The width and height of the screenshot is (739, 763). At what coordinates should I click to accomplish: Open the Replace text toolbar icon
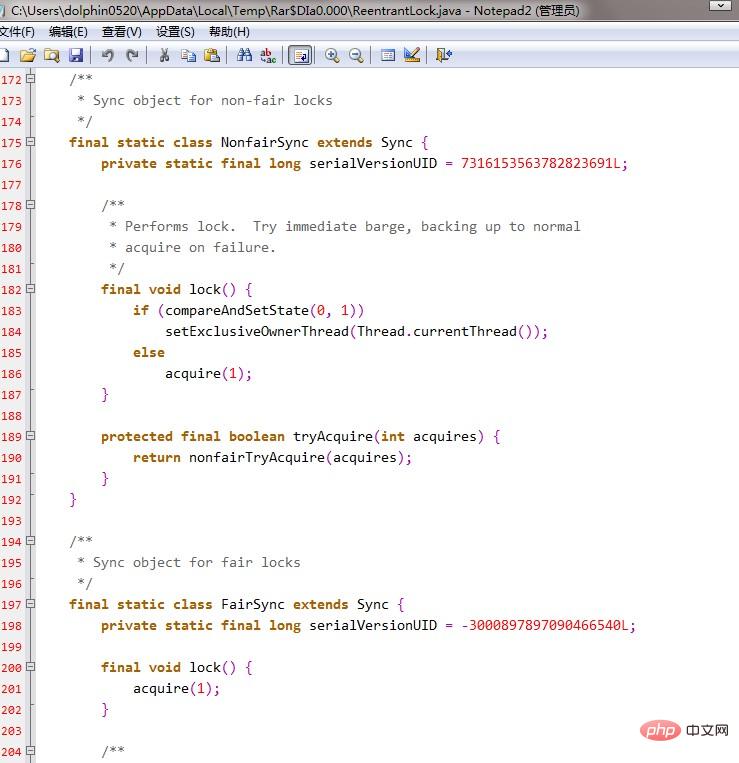tap(268, 55)
